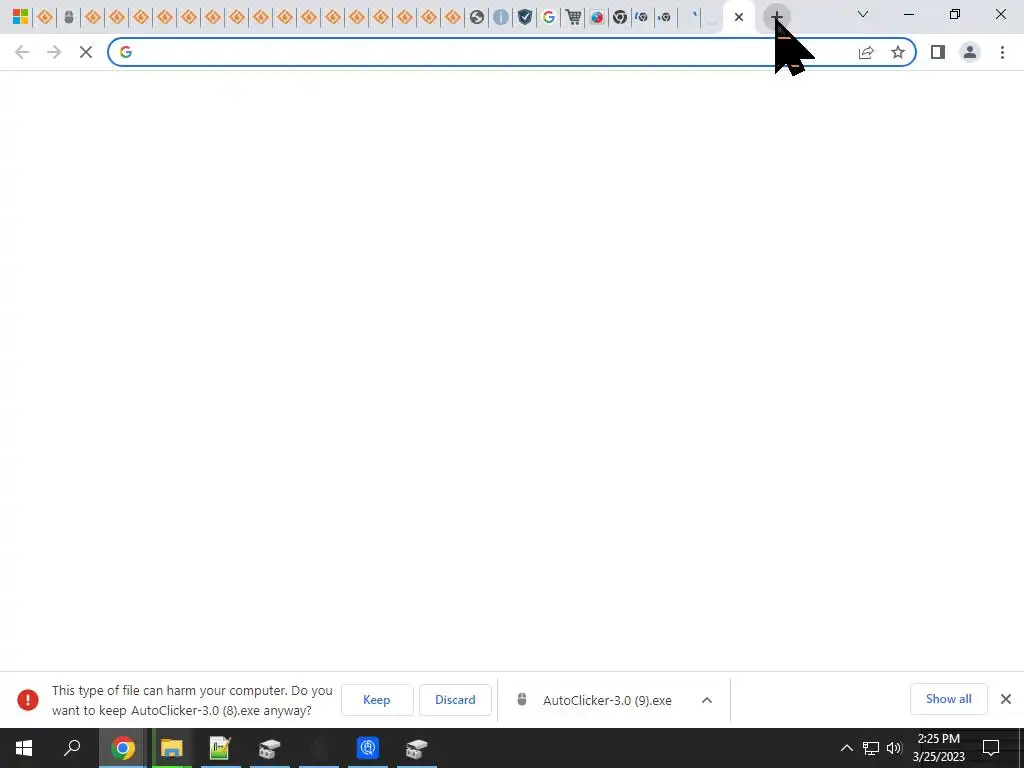Switch to the Google favicon tab

(549, 17)
